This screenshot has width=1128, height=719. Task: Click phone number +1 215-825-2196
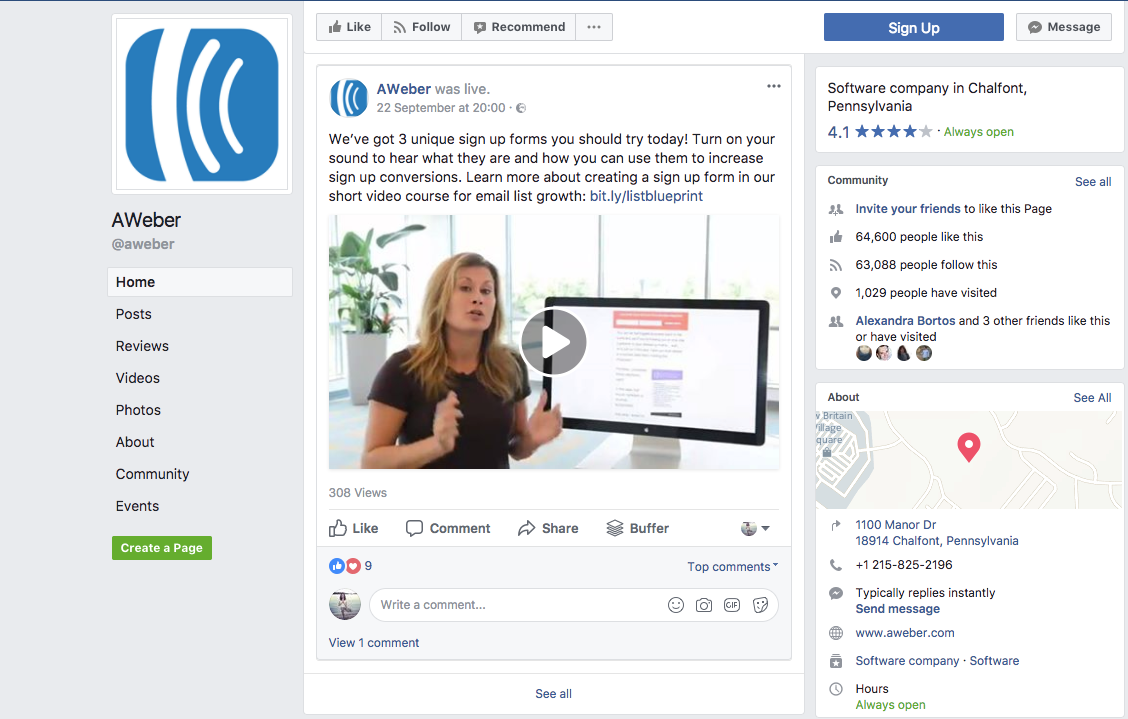(x=904, y=565)
